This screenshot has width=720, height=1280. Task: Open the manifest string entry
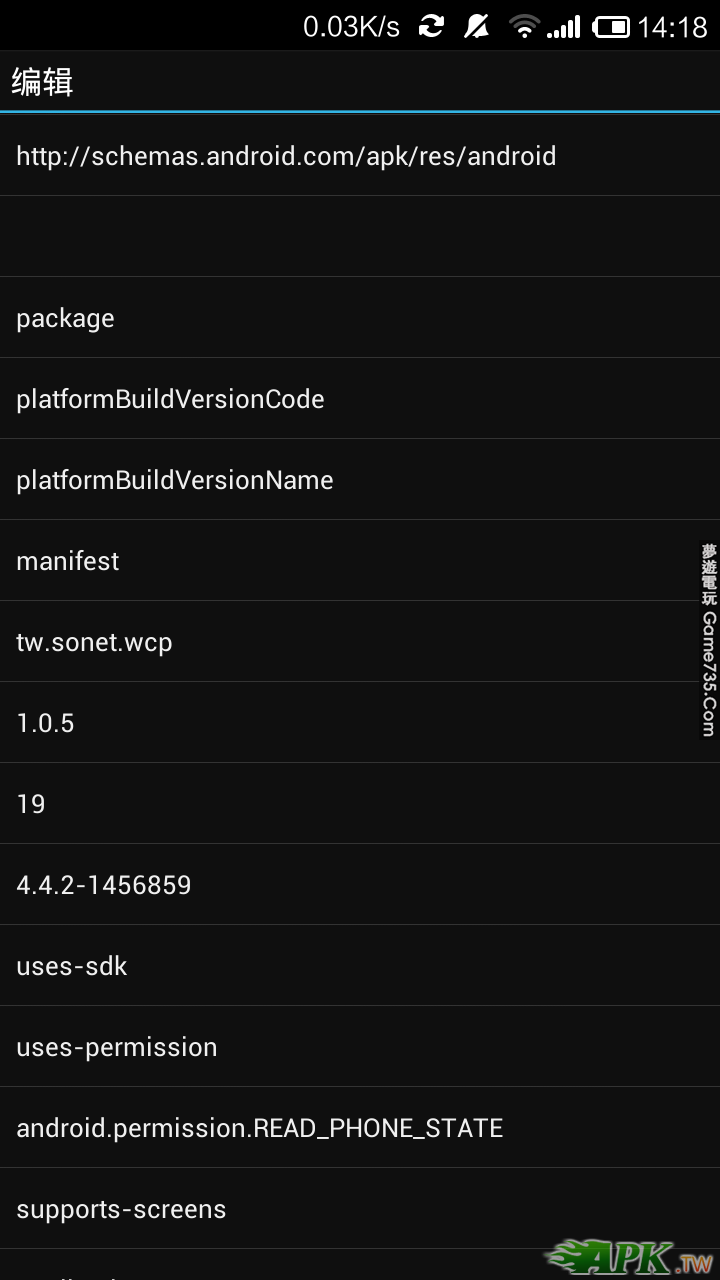68,561
